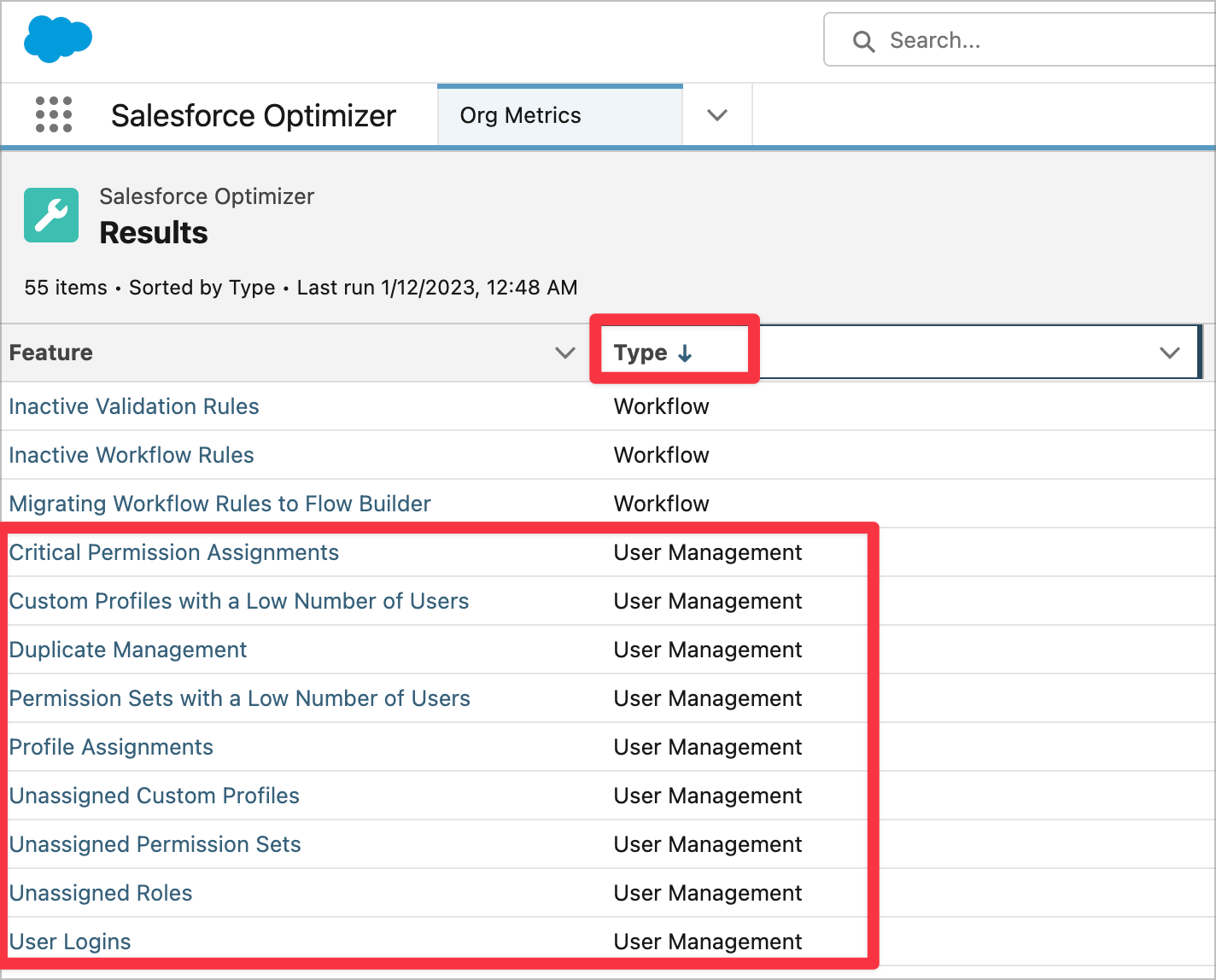The image size is (1216, 980).
Task: Click the Results page heading
Action: 154,233
